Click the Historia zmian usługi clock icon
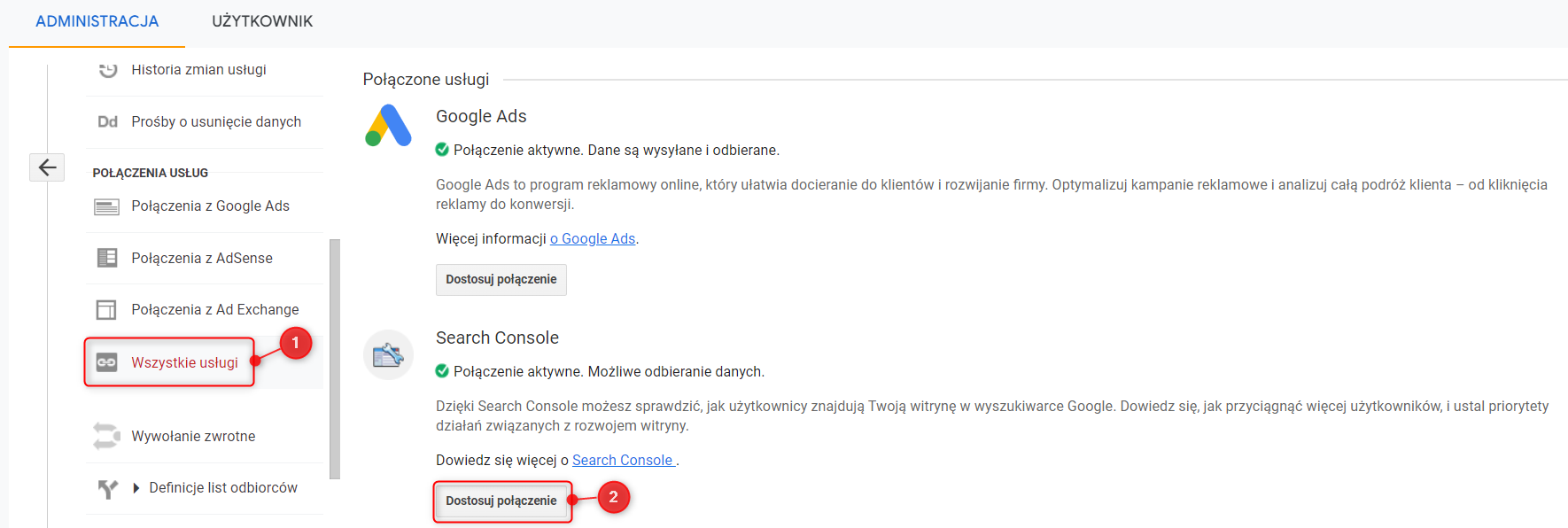1568x528 pixels. coord(107,69)
